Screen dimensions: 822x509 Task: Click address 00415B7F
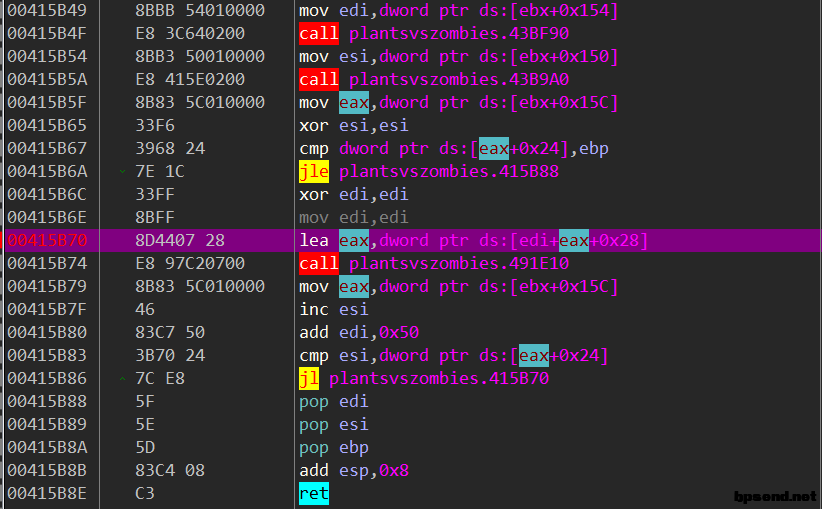47,310
